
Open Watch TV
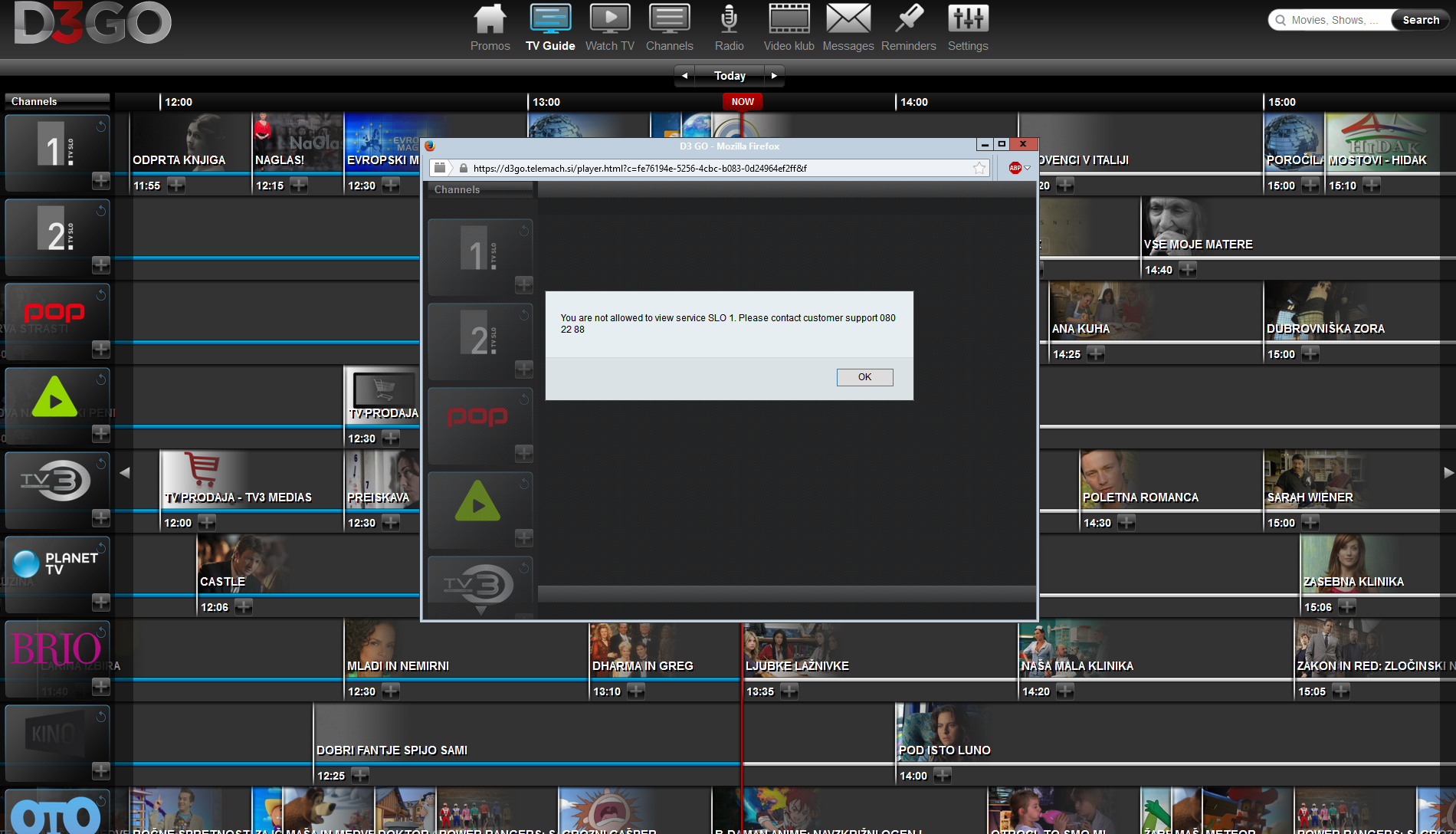[x=610, y=28]
